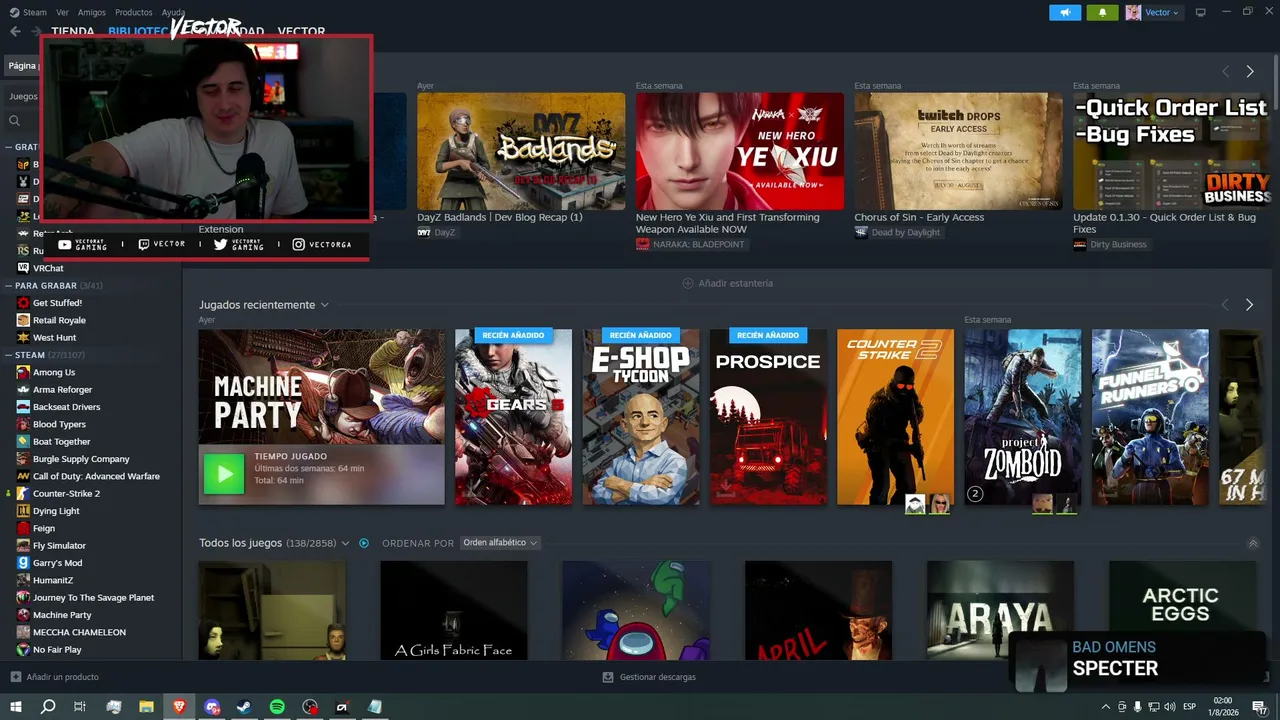Click the Counter-Strike 2 sidebar icon

point(24,493)
